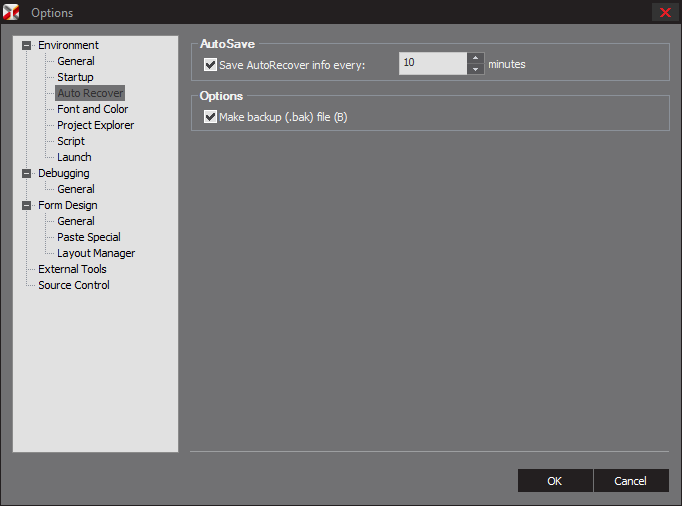Open External Tools settings

[x=72, y=269]
